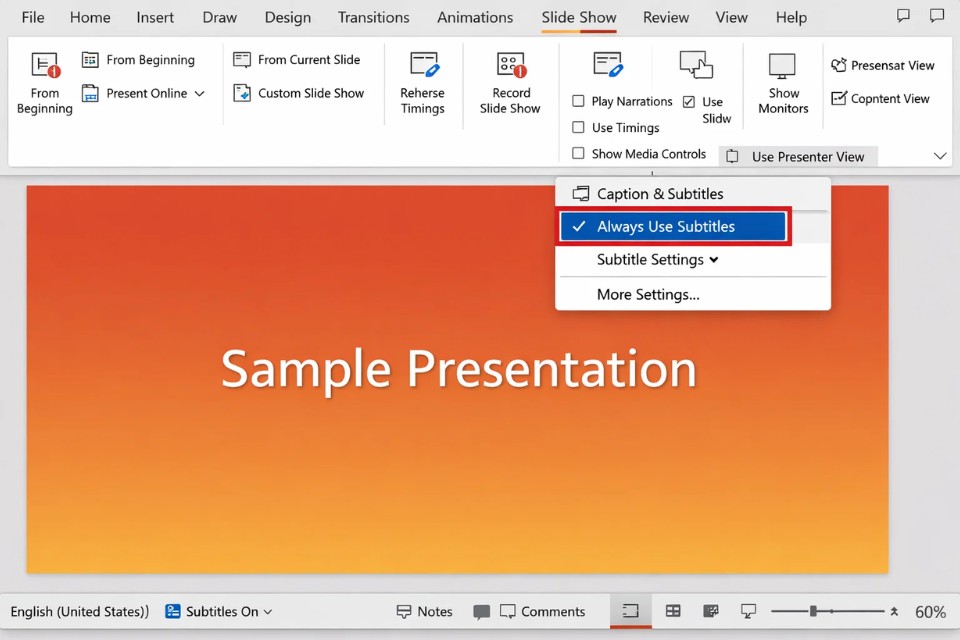The image size is (960, 640).
Task: Expand the Present Online dropdown
Action: click(x=199, y=93)
